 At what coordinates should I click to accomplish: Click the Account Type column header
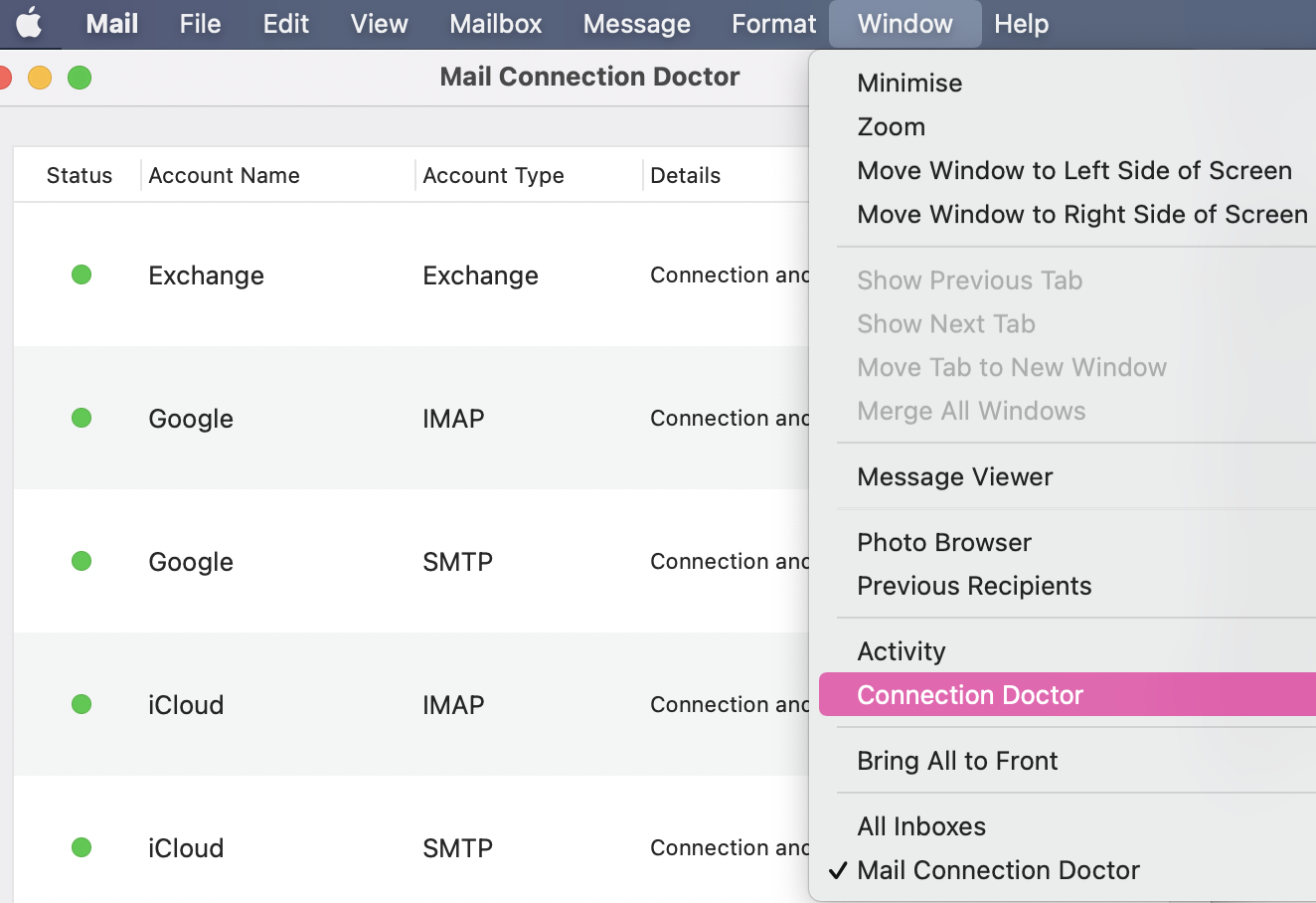click(493, 176)
